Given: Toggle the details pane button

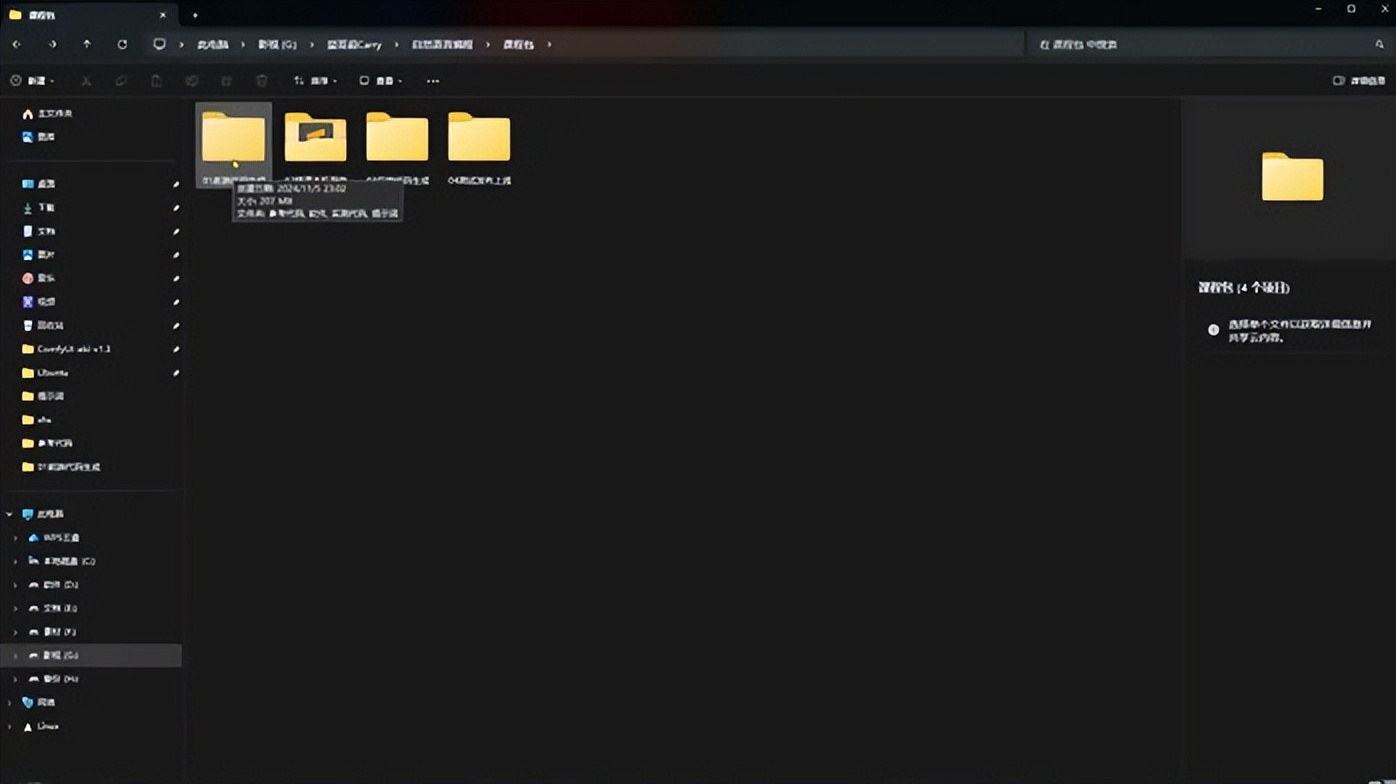Looking at the screenshot, I should click(1359, 81).
